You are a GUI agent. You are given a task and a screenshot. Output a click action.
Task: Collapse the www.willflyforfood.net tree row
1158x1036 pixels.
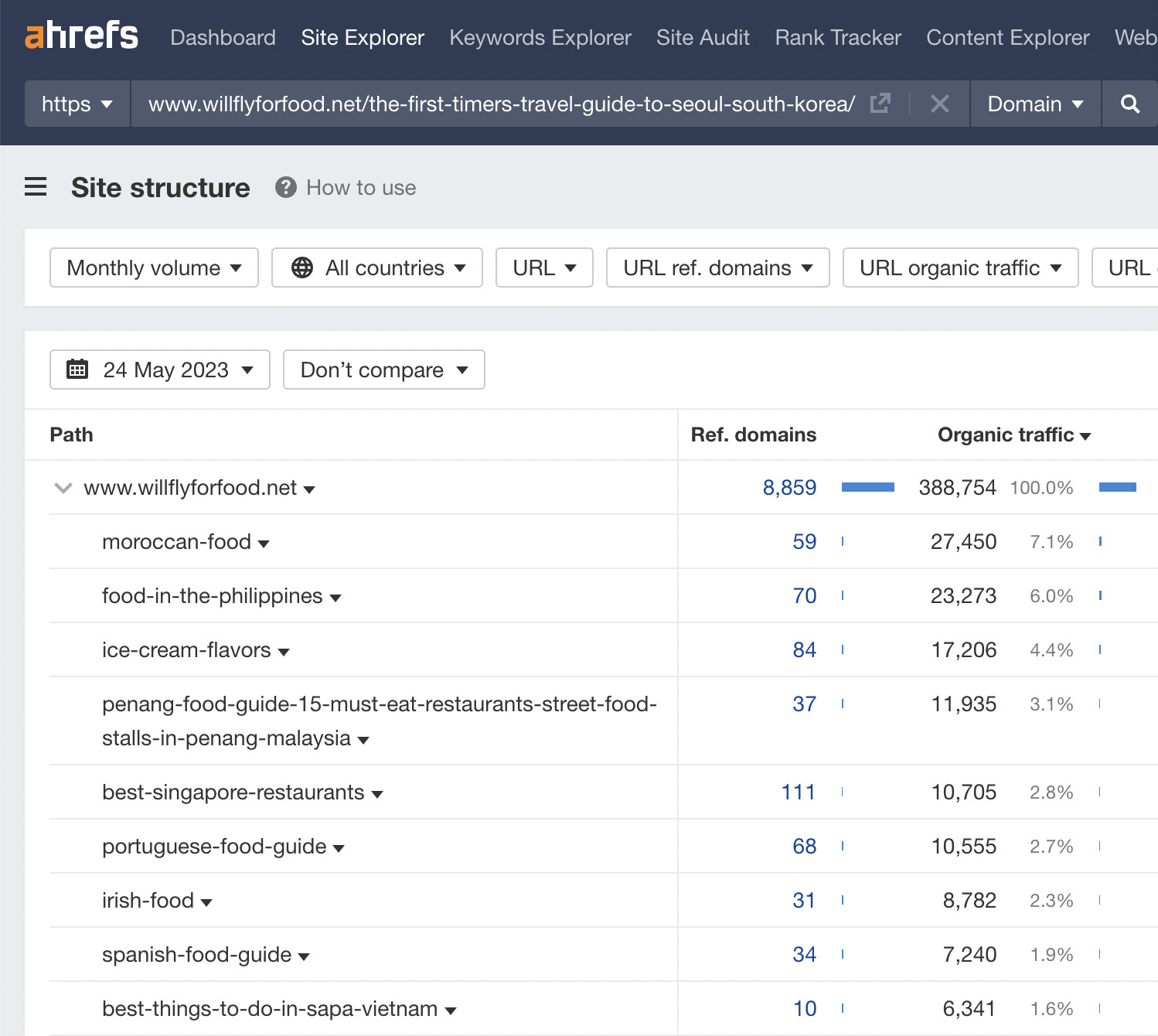63,487
